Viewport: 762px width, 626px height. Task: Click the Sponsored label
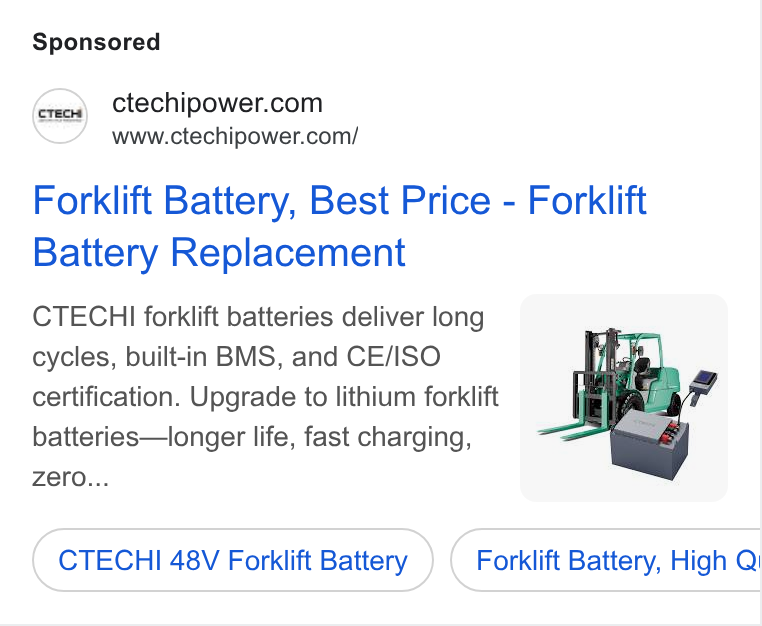click(96, 42)
